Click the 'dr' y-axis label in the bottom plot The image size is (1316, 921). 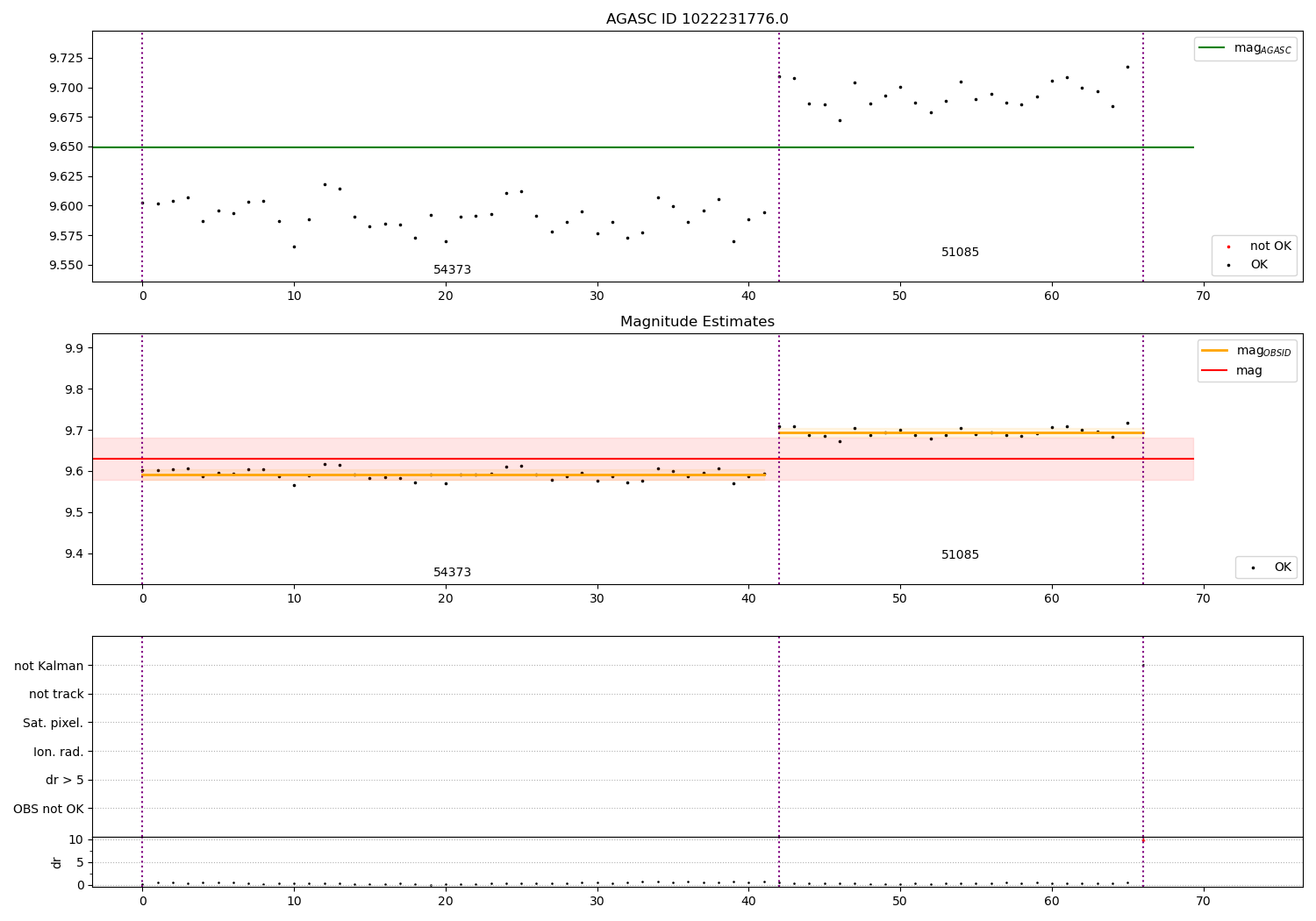coord(57,862)
